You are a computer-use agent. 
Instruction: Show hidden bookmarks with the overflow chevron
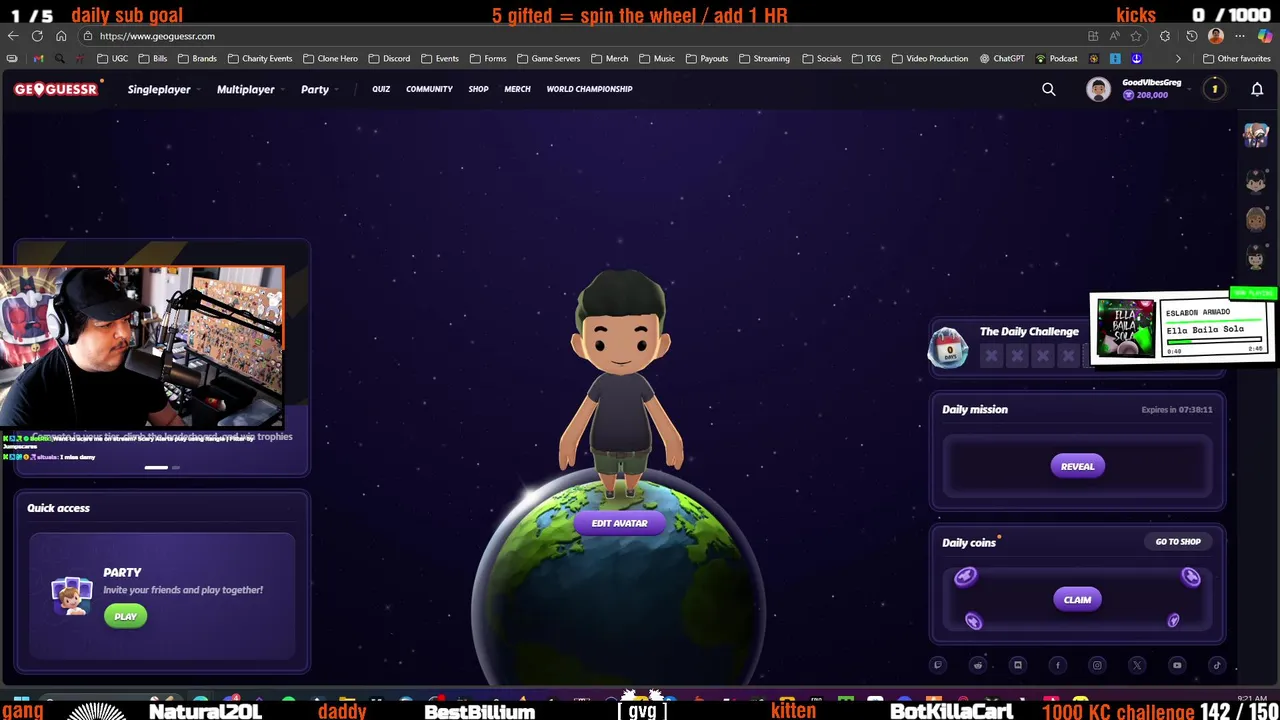click(1178, 58)
